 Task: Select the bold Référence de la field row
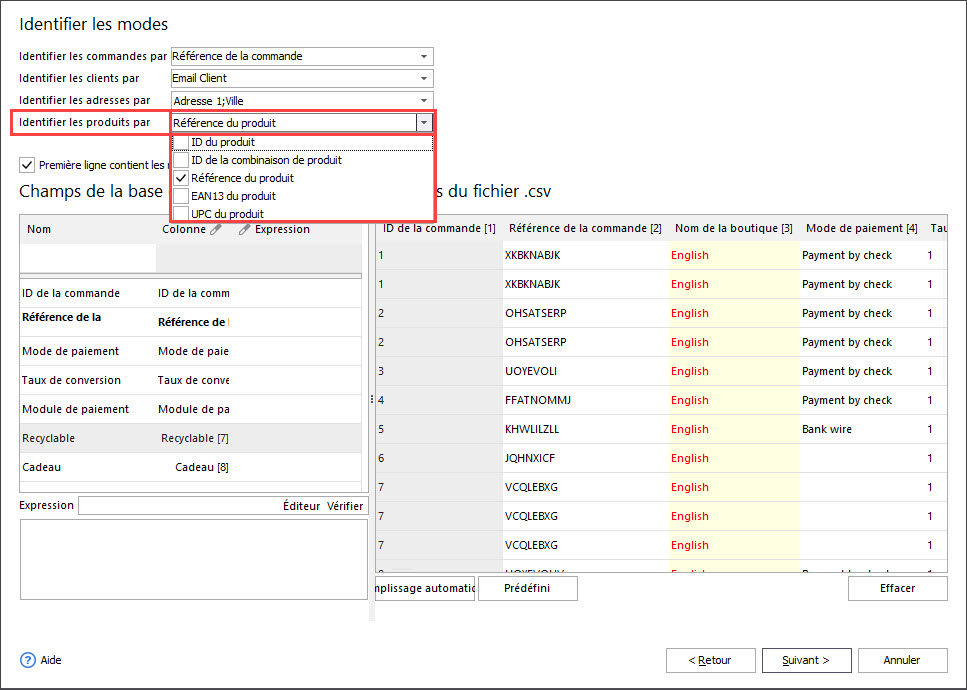(191, 322)
